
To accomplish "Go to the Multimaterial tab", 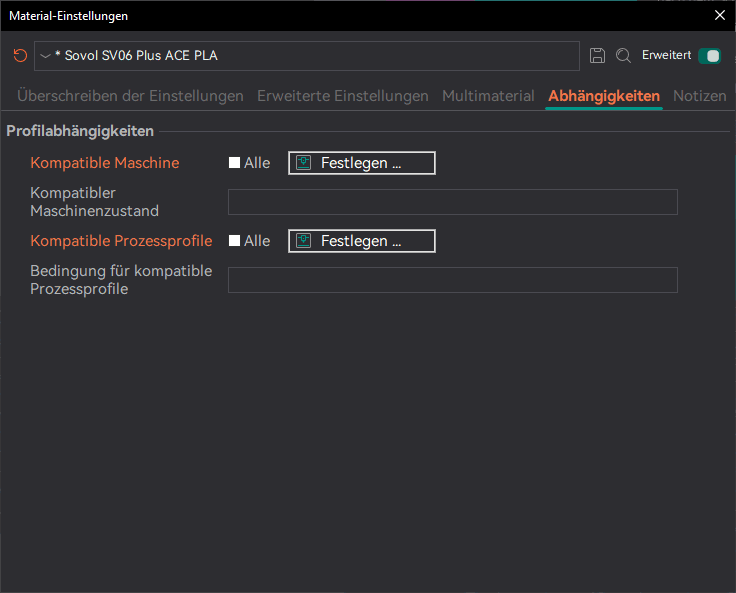I will (x=488, y=96).
